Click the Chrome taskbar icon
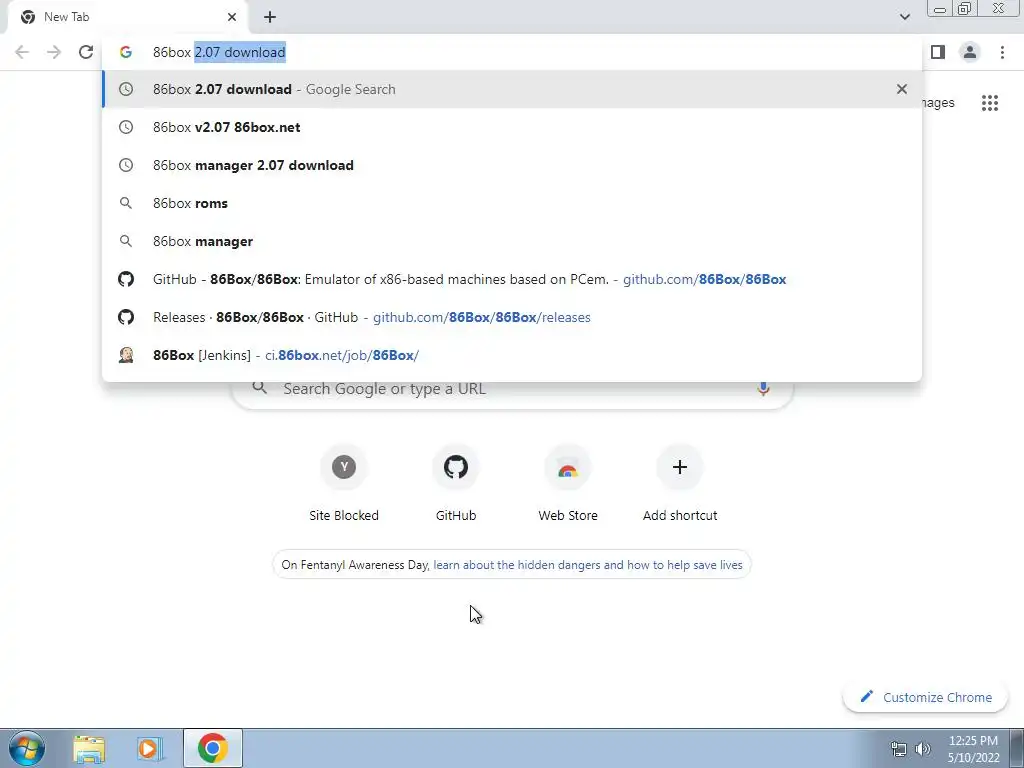1024x768 pixels. pos(212,748)
